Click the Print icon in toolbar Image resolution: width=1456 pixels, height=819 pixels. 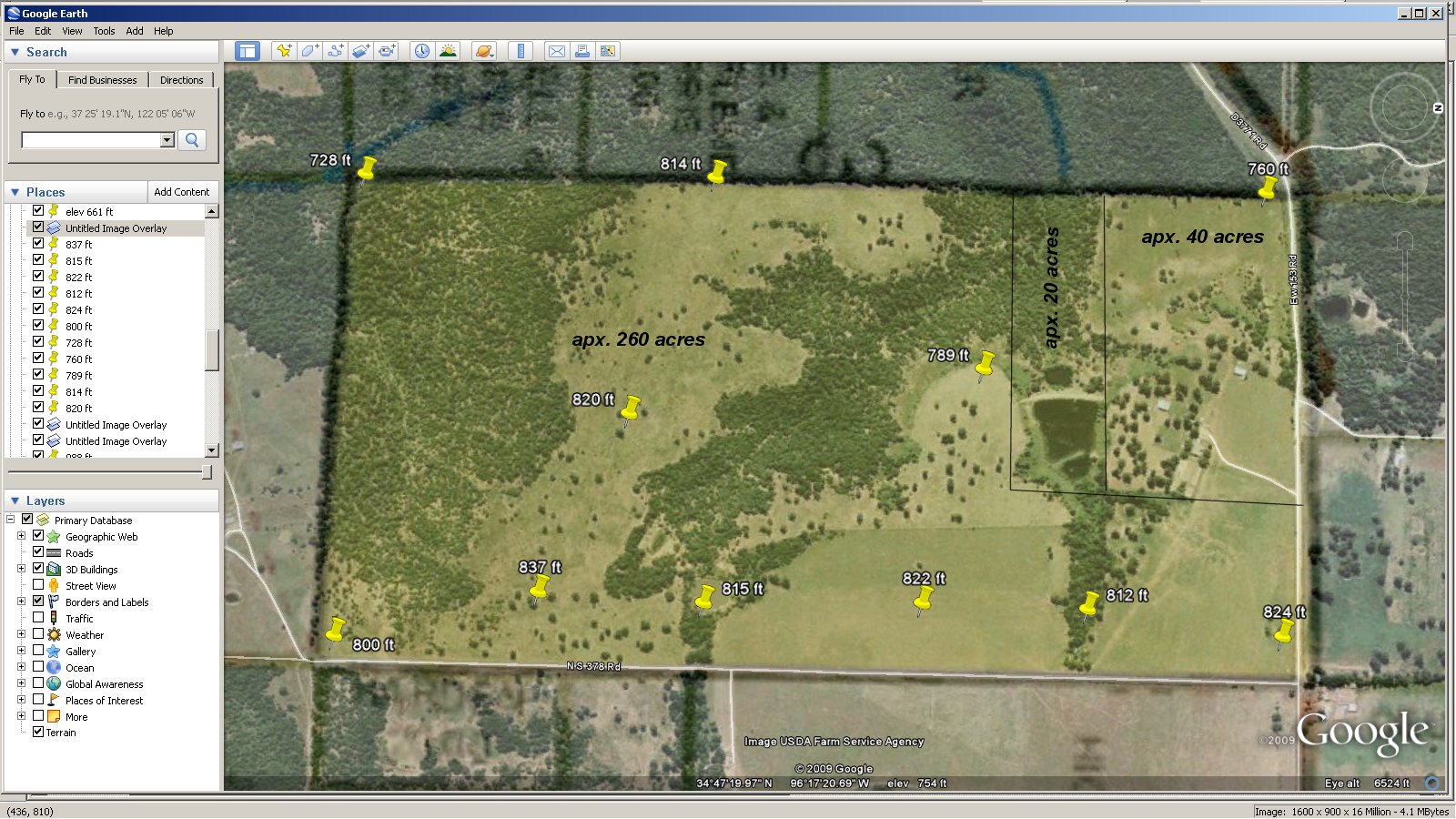click(581, 51)
